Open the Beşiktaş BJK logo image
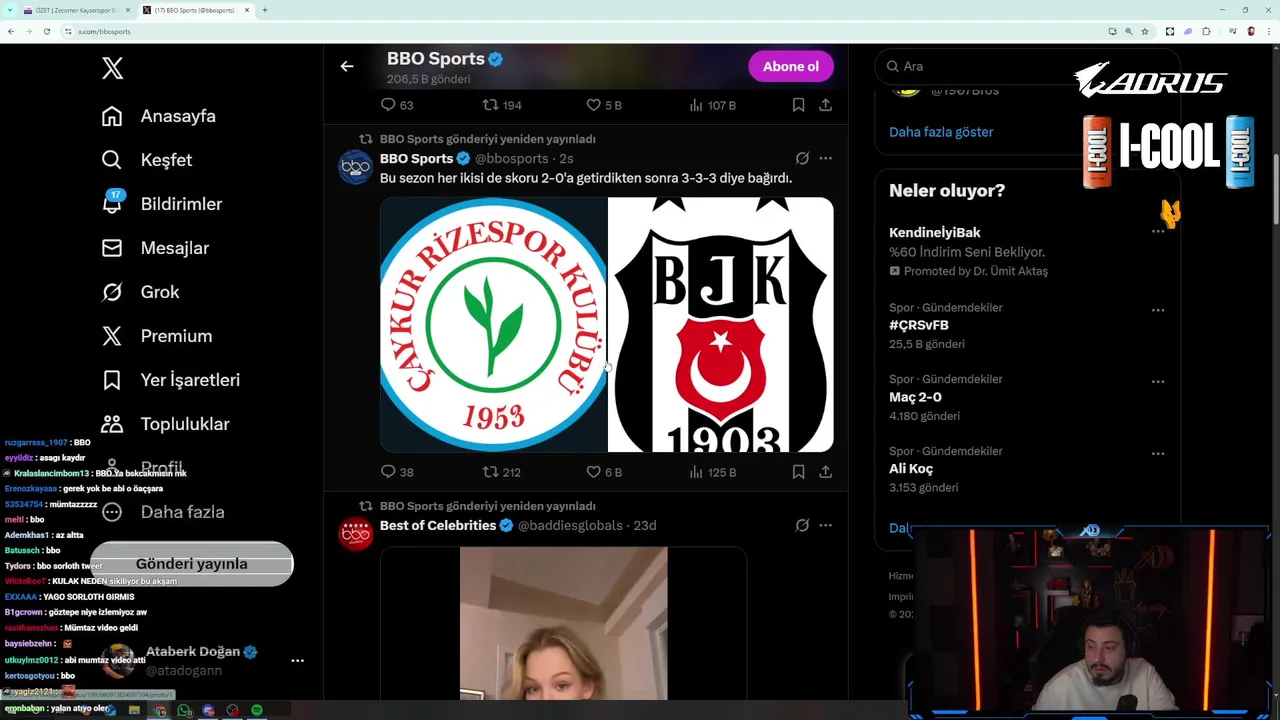The height and width of the screenshot is (720, 1280). click(721, 324)
